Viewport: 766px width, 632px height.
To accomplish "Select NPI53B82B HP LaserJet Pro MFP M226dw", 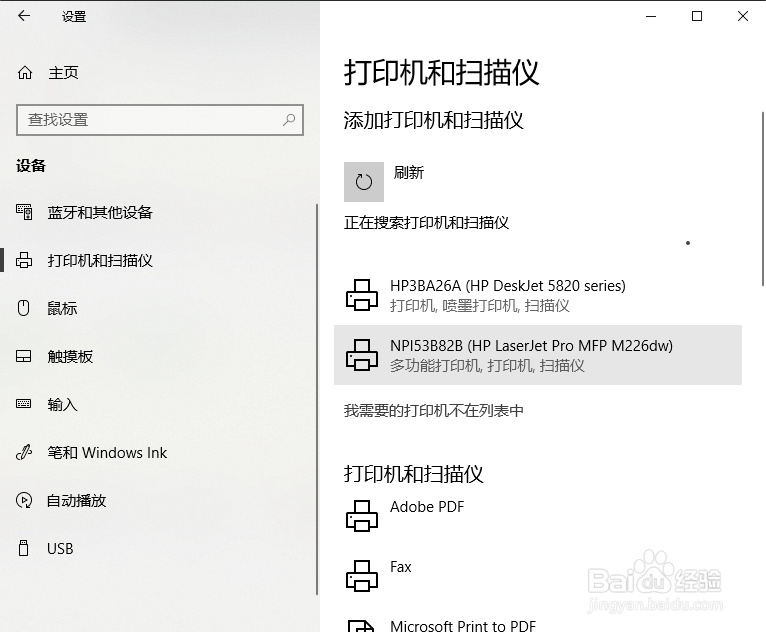I will click(537, 355).
